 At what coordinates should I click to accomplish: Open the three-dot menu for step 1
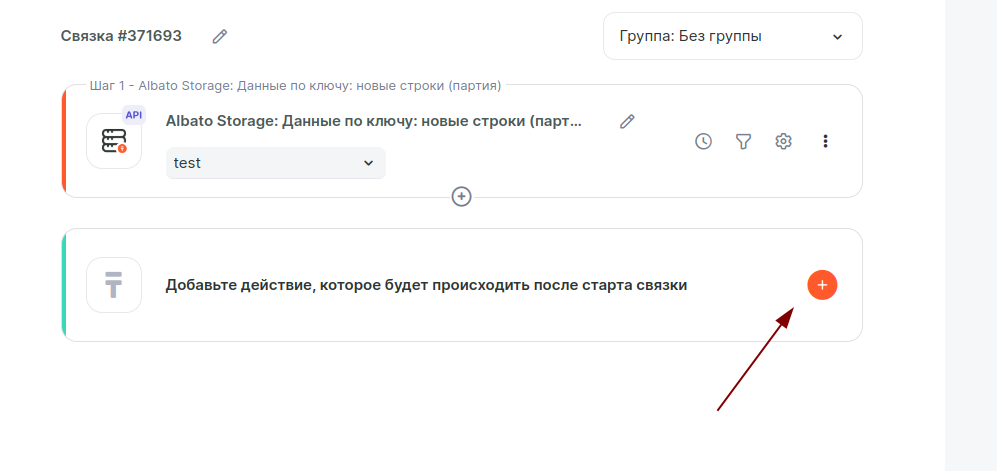click(x=825, y=141)
